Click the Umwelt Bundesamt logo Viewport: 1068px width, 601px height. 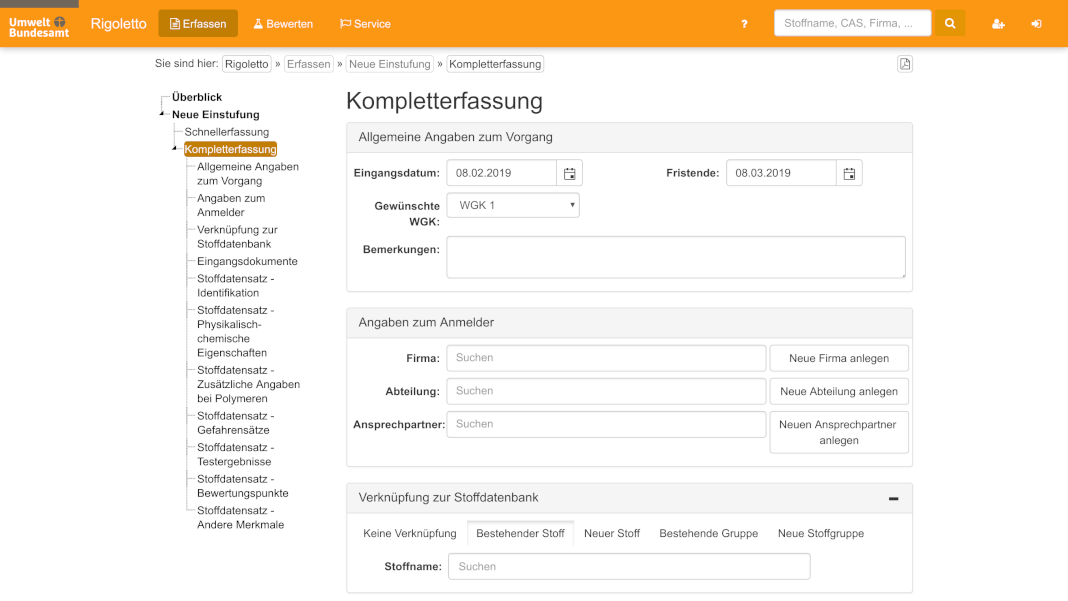pyautogui.click(x=39, y=27)
